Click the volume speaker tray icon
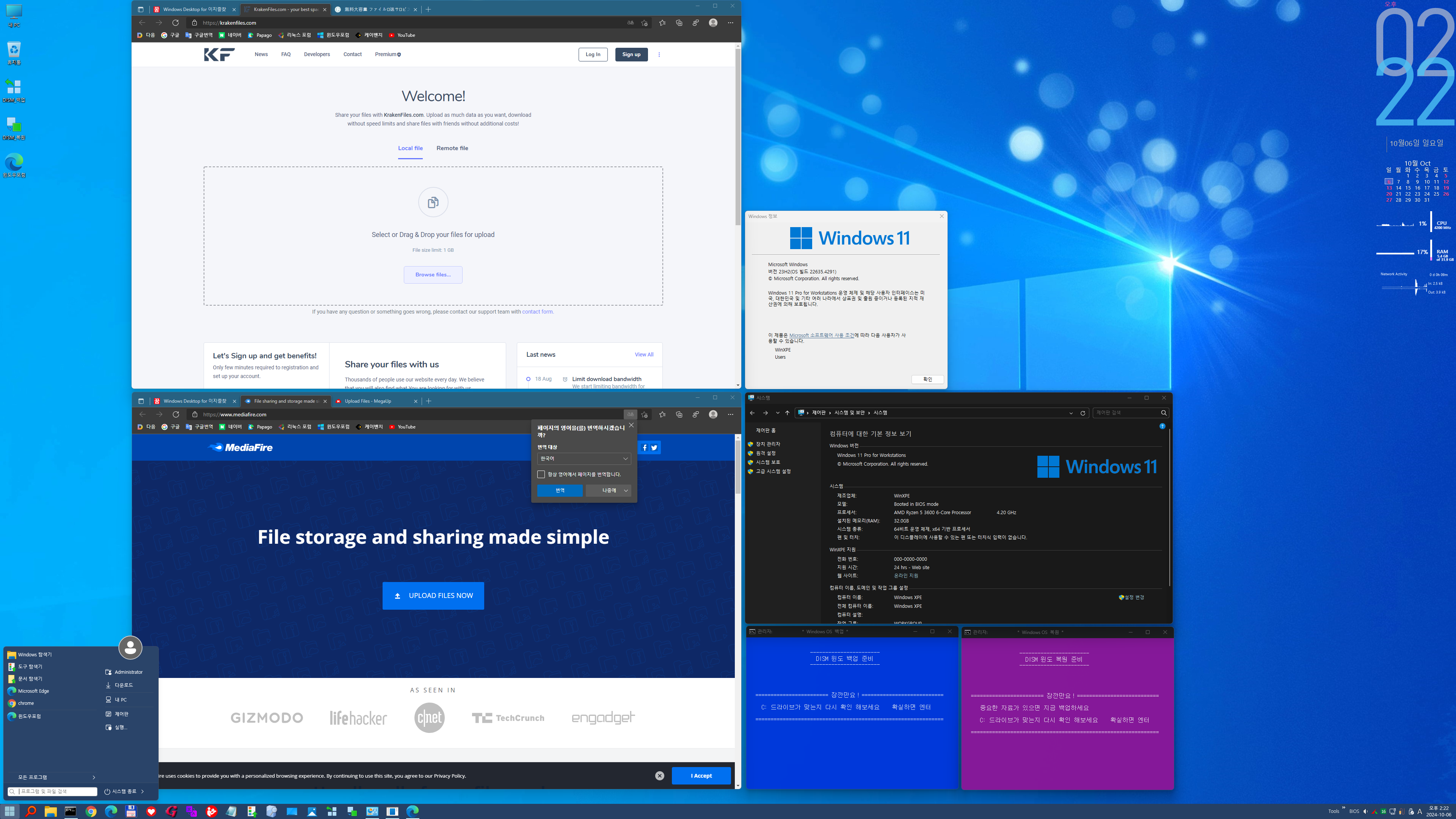 [1365, 811]
